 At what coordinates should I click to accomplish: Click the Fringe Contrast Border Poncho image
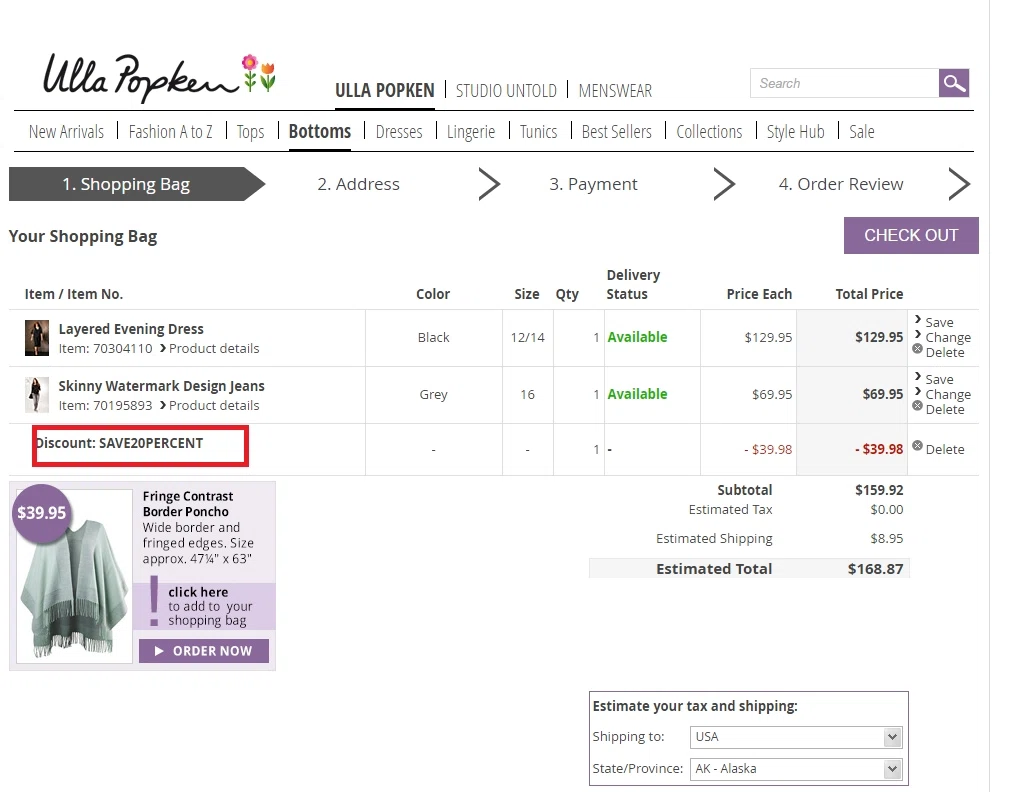pyautogui.click(x=74, y=576)
